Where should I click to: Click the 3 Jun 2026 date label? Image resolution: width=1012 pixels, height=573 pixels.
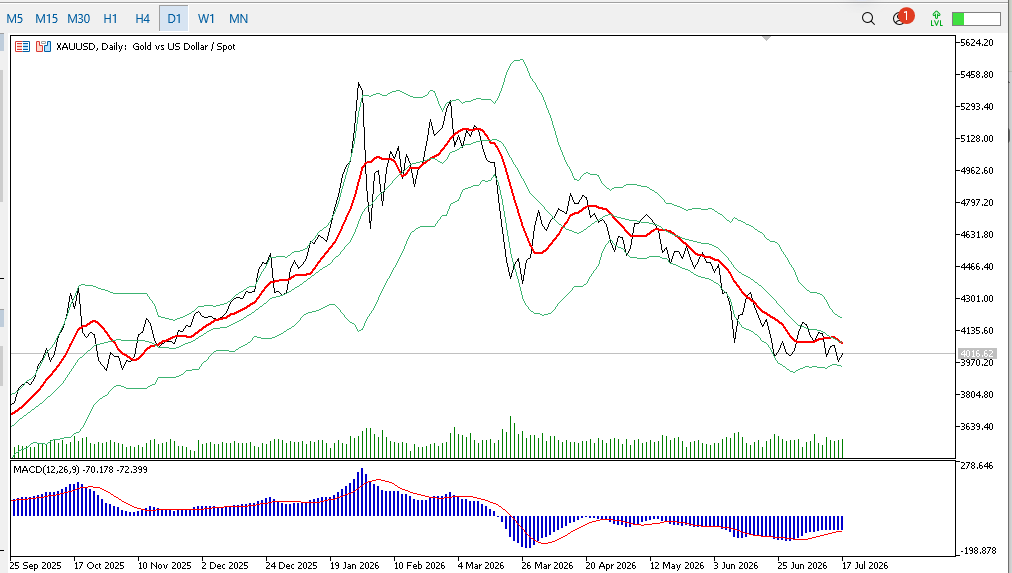[x=736, y=565]
